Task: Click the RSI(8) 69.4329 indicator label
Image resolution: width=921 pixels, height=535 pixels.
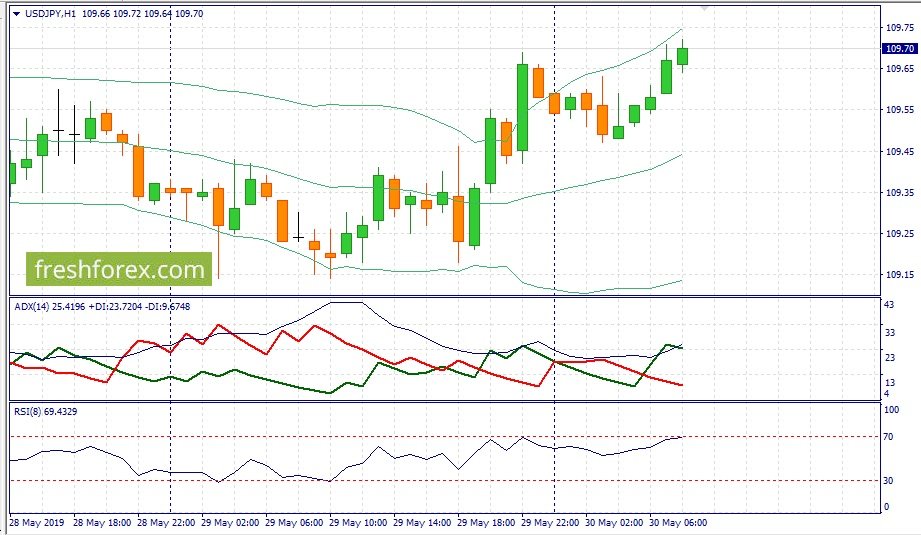Action: pos(46,412)
